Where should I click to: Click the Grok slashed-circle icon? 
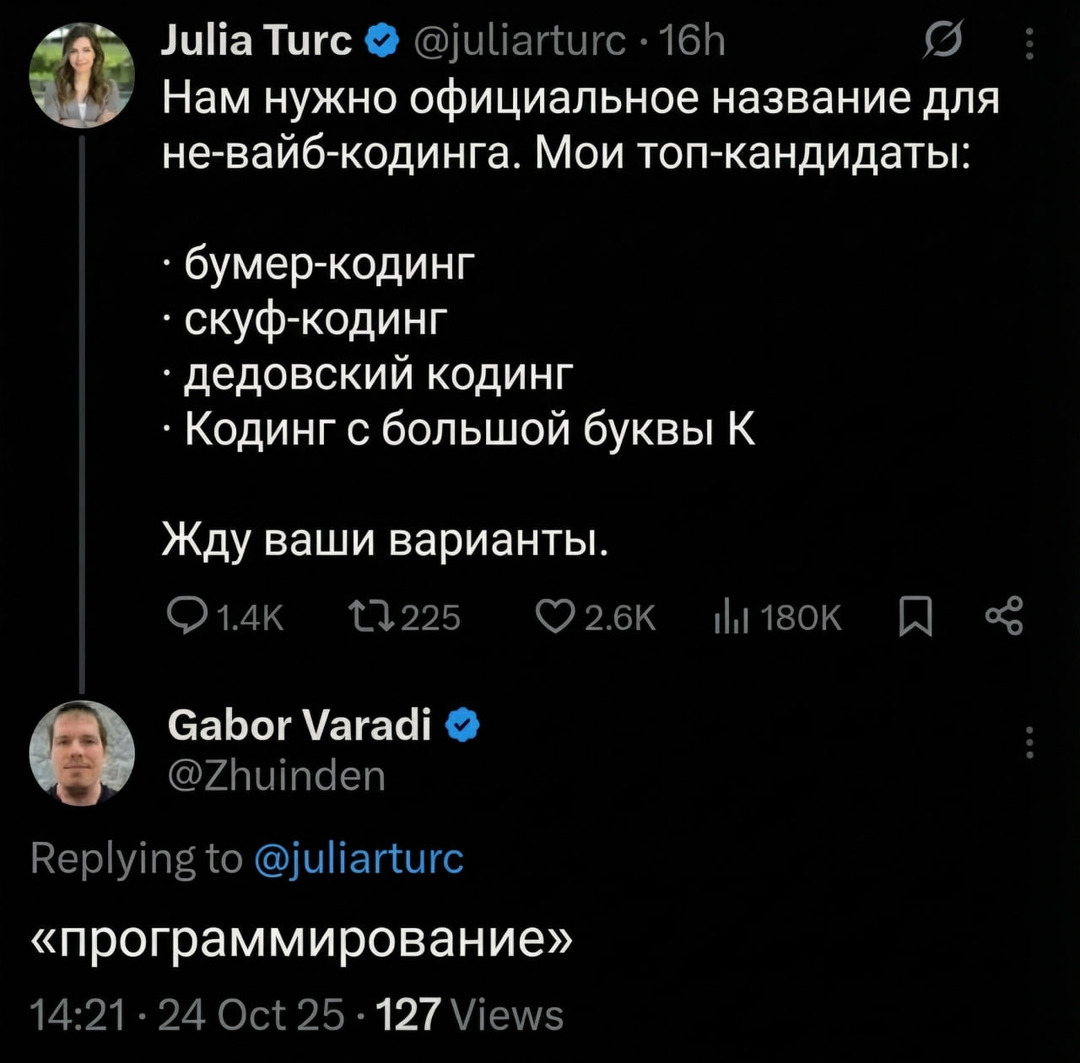point(943,43)
